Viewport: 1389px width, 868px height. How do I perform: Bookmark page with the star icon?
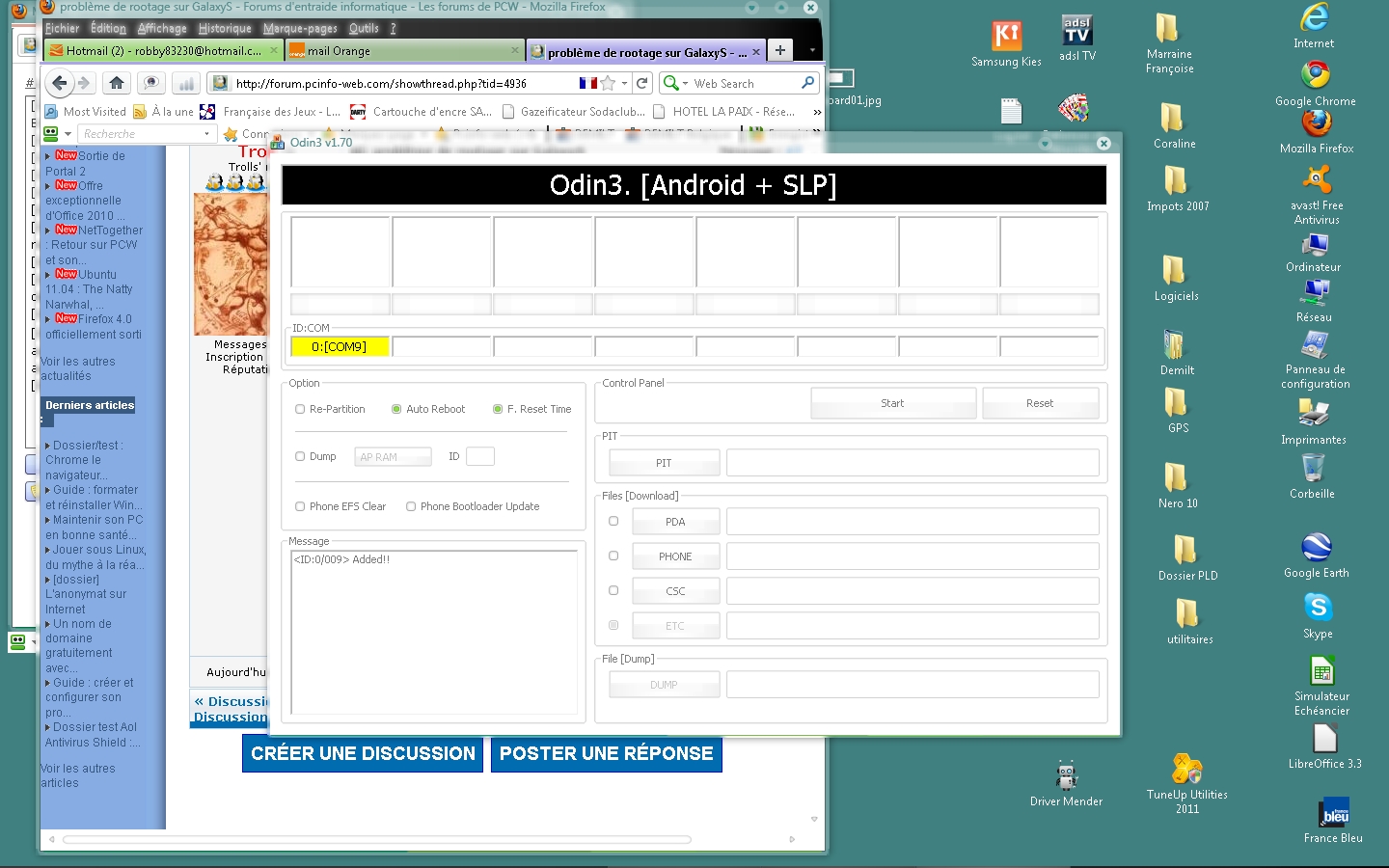[x=608, y=83]
